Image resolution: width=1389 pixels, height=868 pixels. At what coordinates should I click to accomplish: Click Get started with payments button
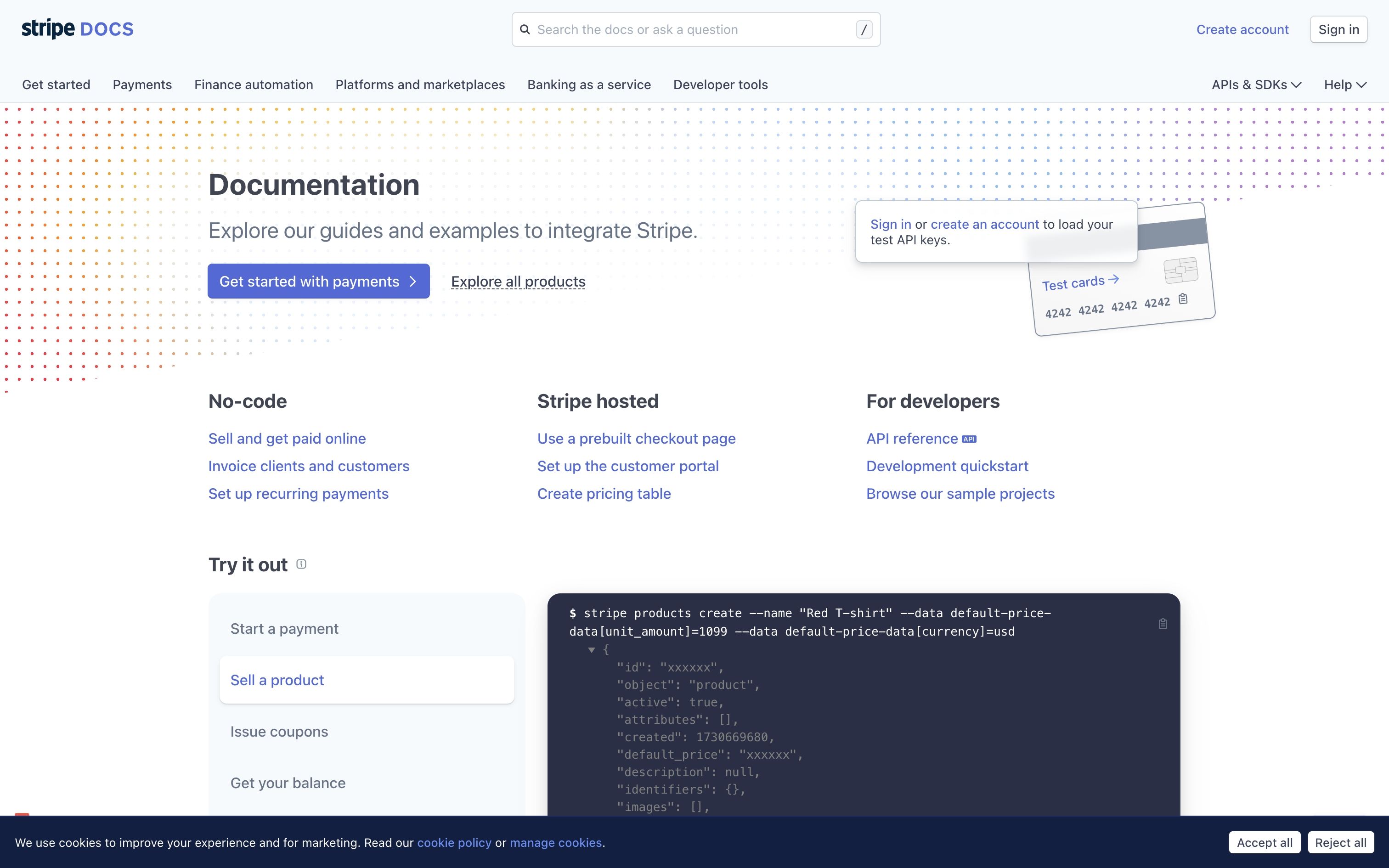point(319,281)
